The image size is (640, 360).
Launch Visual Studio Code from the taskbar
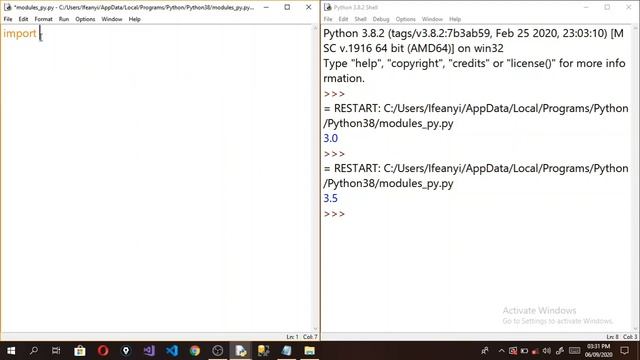pos(172,351)
